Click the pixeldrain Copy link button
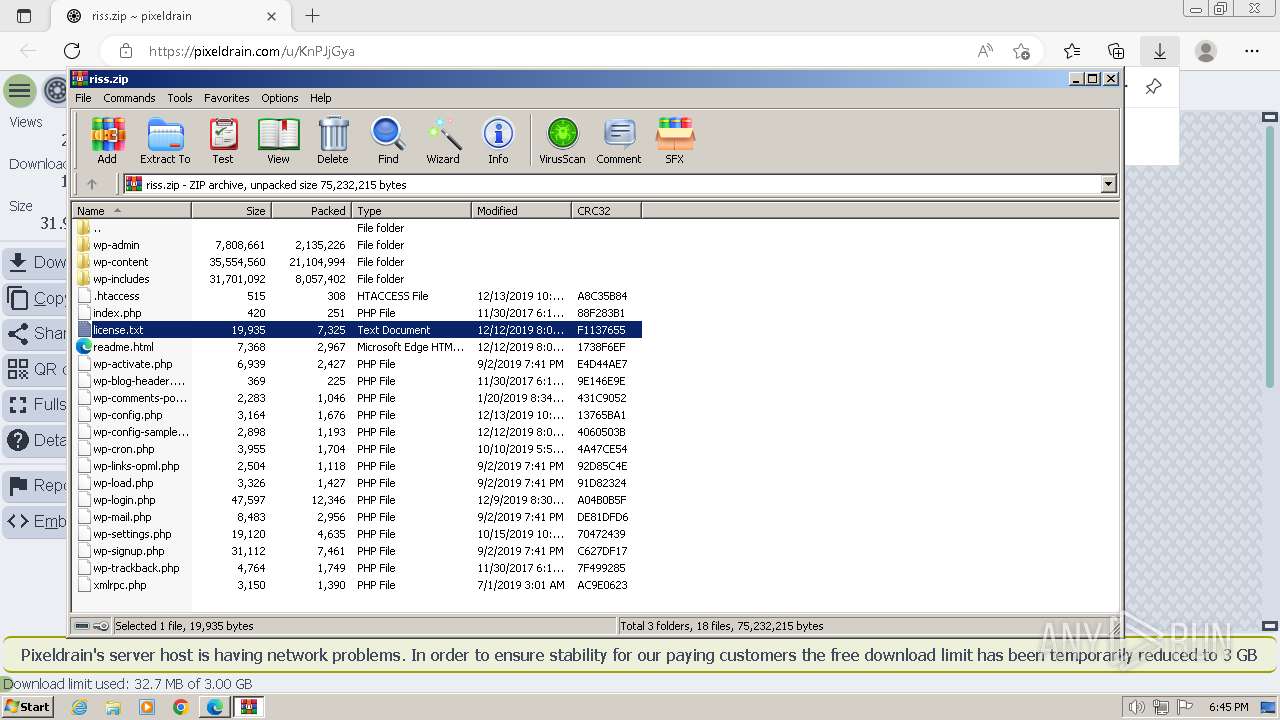Viewport: 1280px width, 720px height. (x=35, y=298)
